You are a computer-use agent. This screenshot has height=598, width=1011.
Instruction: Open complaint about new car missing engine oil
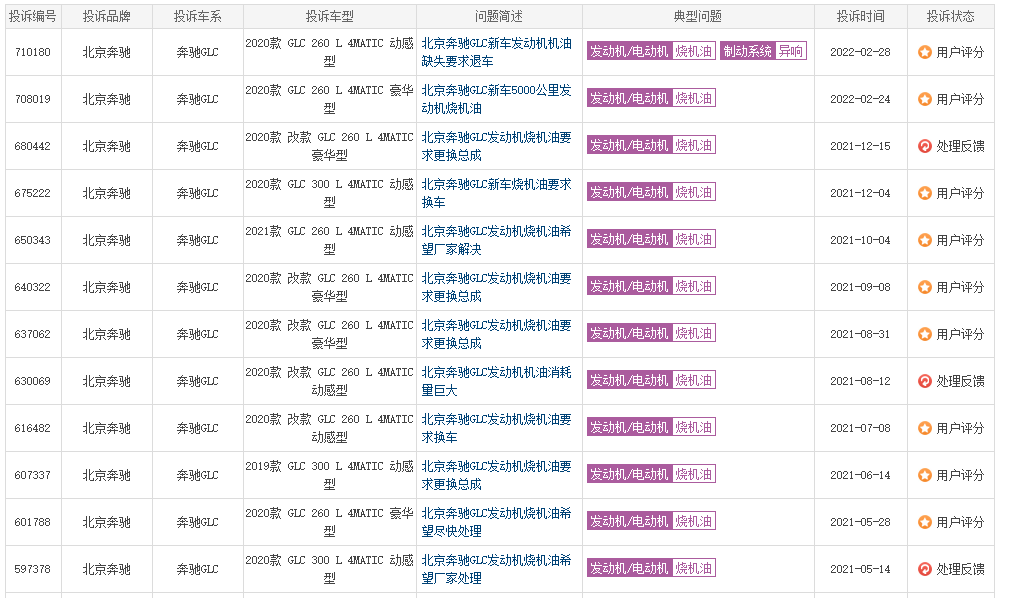coord(496,52)
